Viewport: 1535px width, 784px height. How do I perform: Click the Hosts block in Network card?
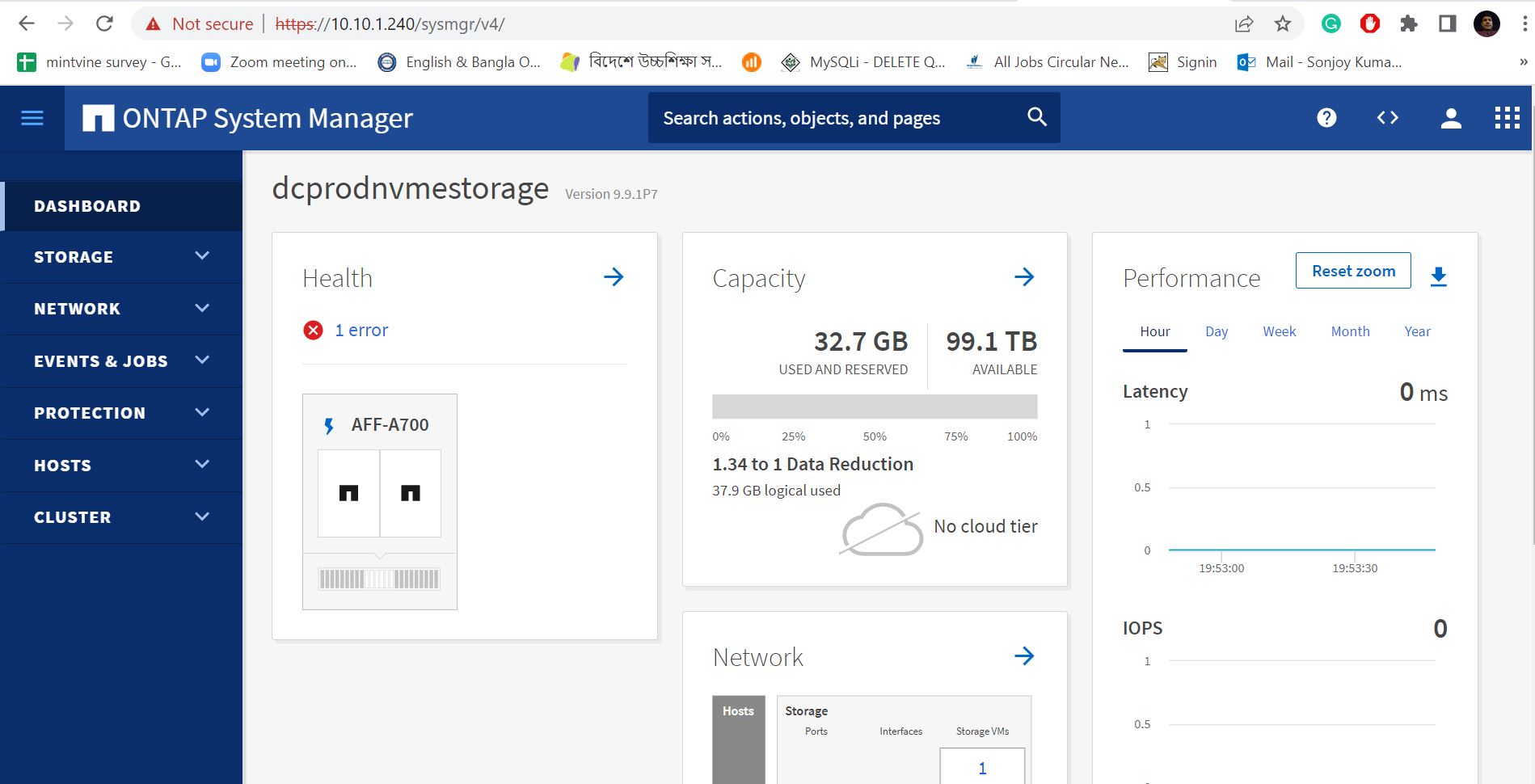coord(738,740)
